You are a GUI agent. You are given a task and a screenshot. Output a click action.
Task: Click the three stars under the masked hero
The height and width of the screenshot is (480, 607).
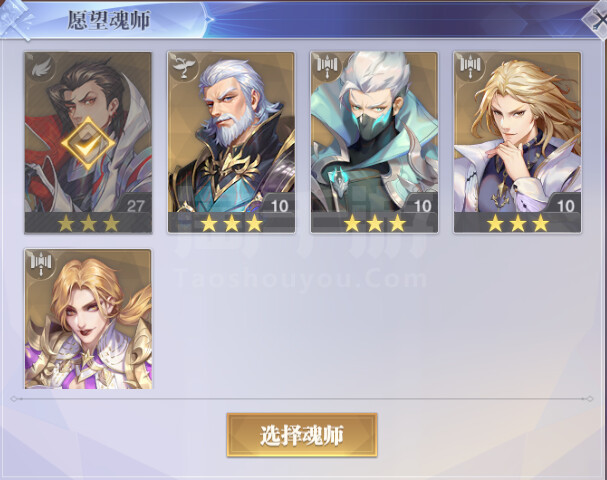pos(374,224)
